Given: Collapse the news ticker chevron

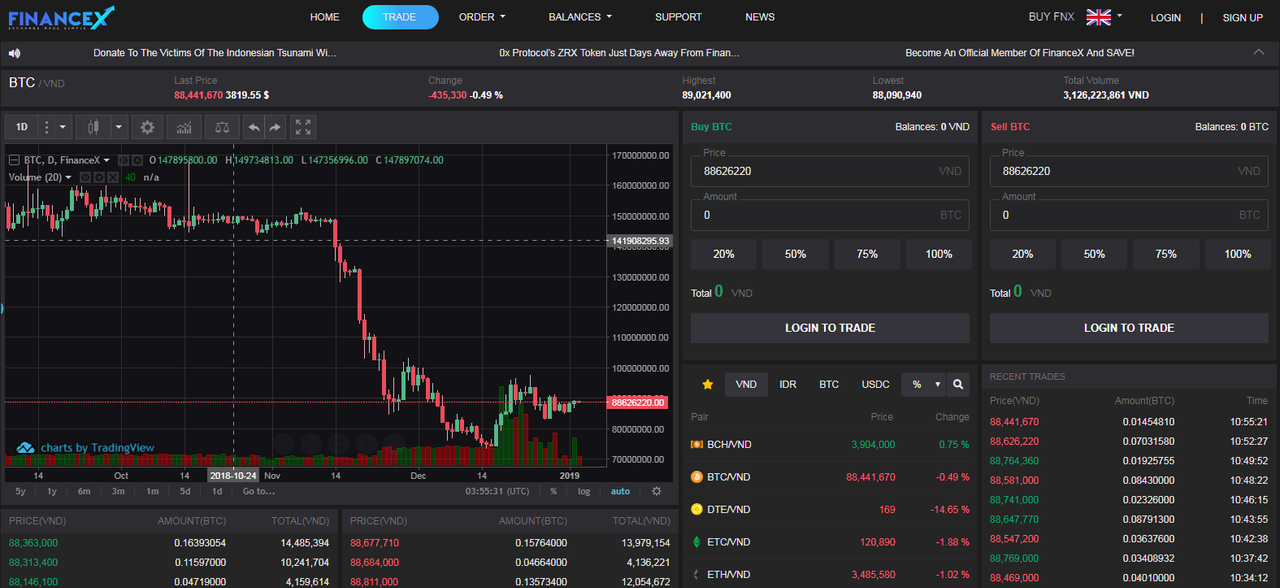Looking at the screenshot, I should coord(1257,52).
